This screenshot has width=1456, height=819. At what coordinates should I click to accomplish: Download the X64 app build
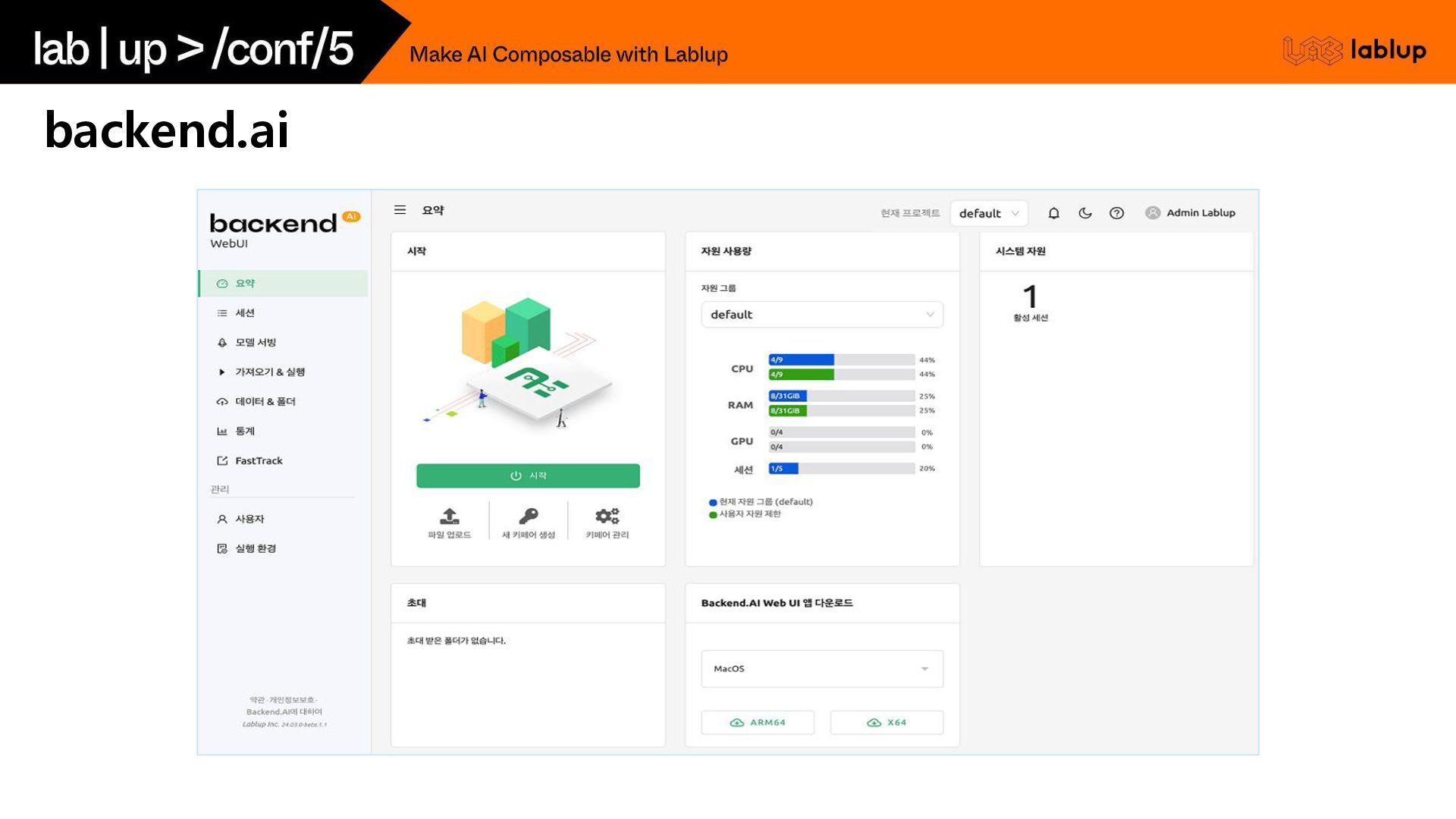click(x=886, y=723)
